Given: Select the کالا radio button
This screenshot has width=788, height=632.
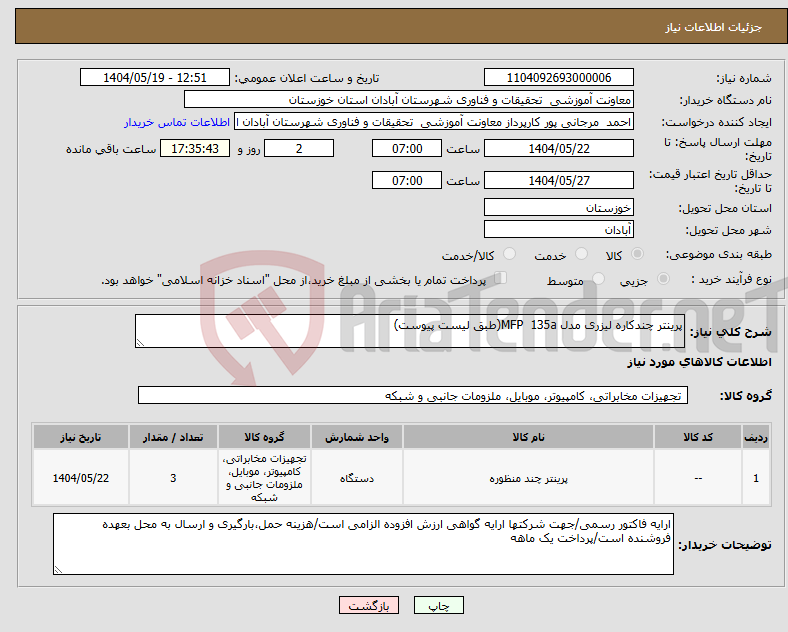Looking at the screenshot, I should (637, 254).
